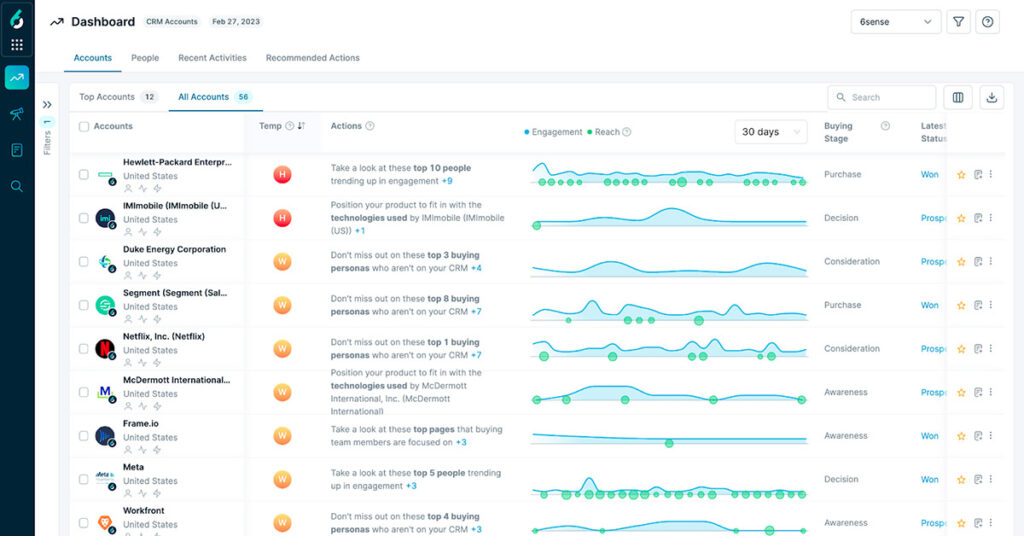Click the Duke Energy Corporation account name
The height and width of the screenshot is (536, 1024).
point(174,250)
